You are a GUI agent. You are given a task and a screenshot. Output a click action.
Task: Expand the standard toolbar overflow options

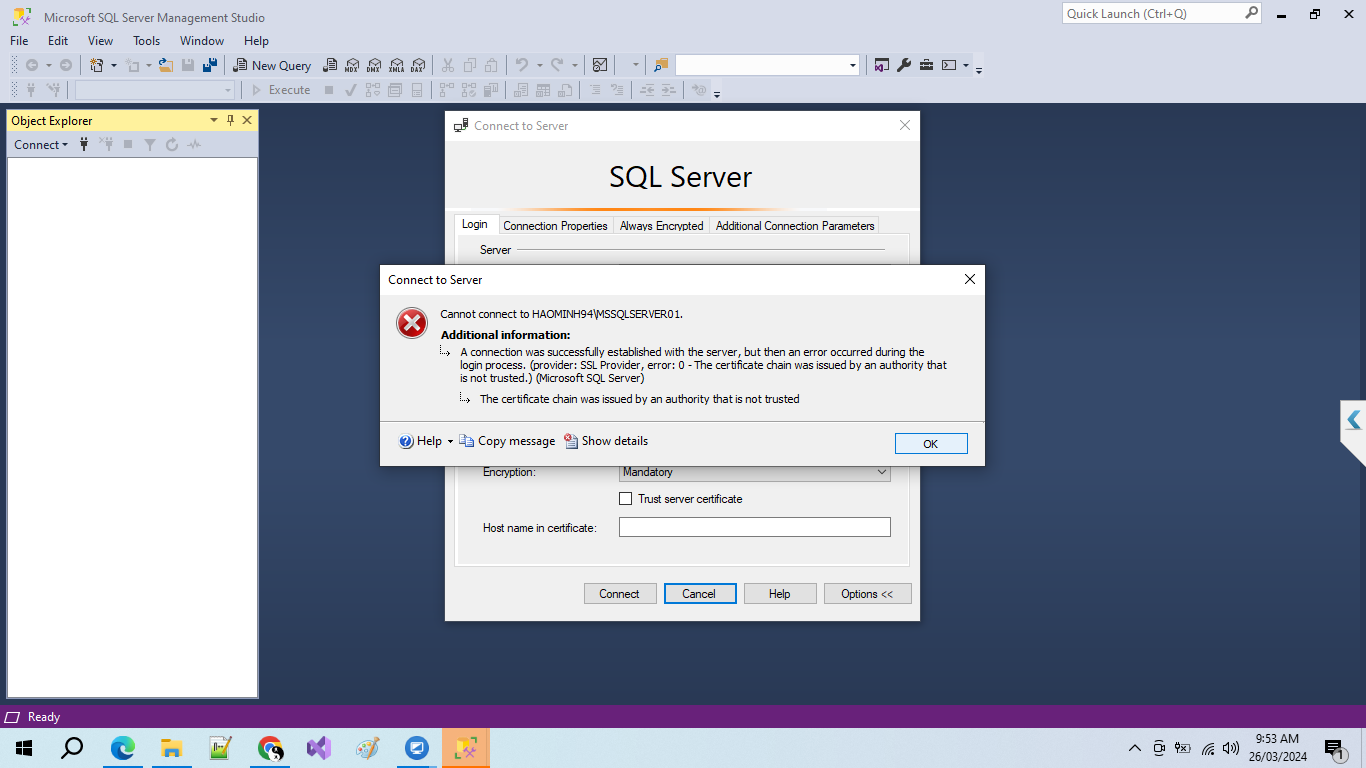(x=979, y=68)
